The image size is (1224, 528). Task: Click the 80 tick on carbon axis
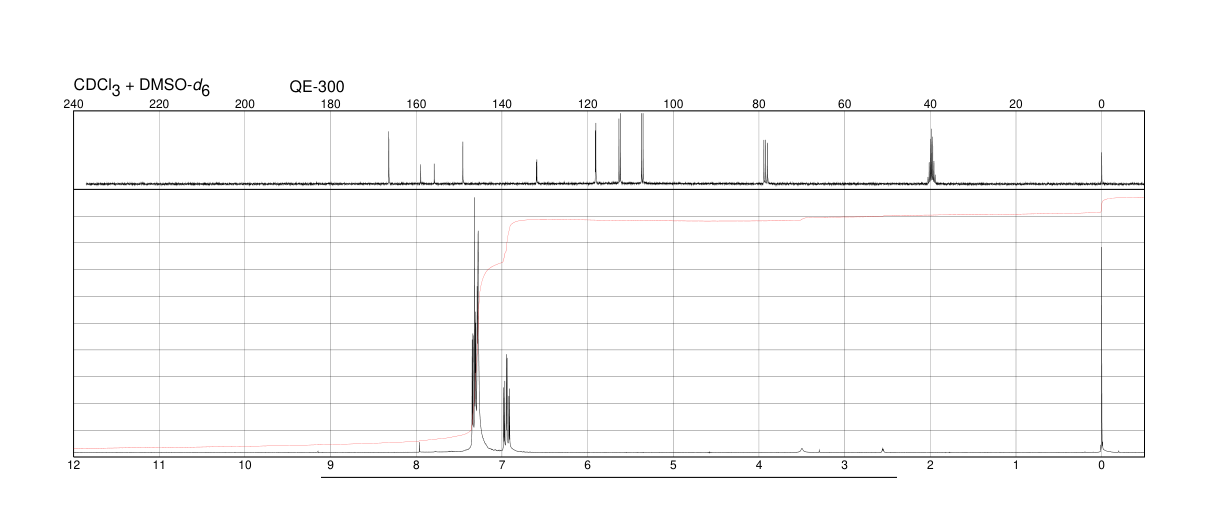[759, 104]
